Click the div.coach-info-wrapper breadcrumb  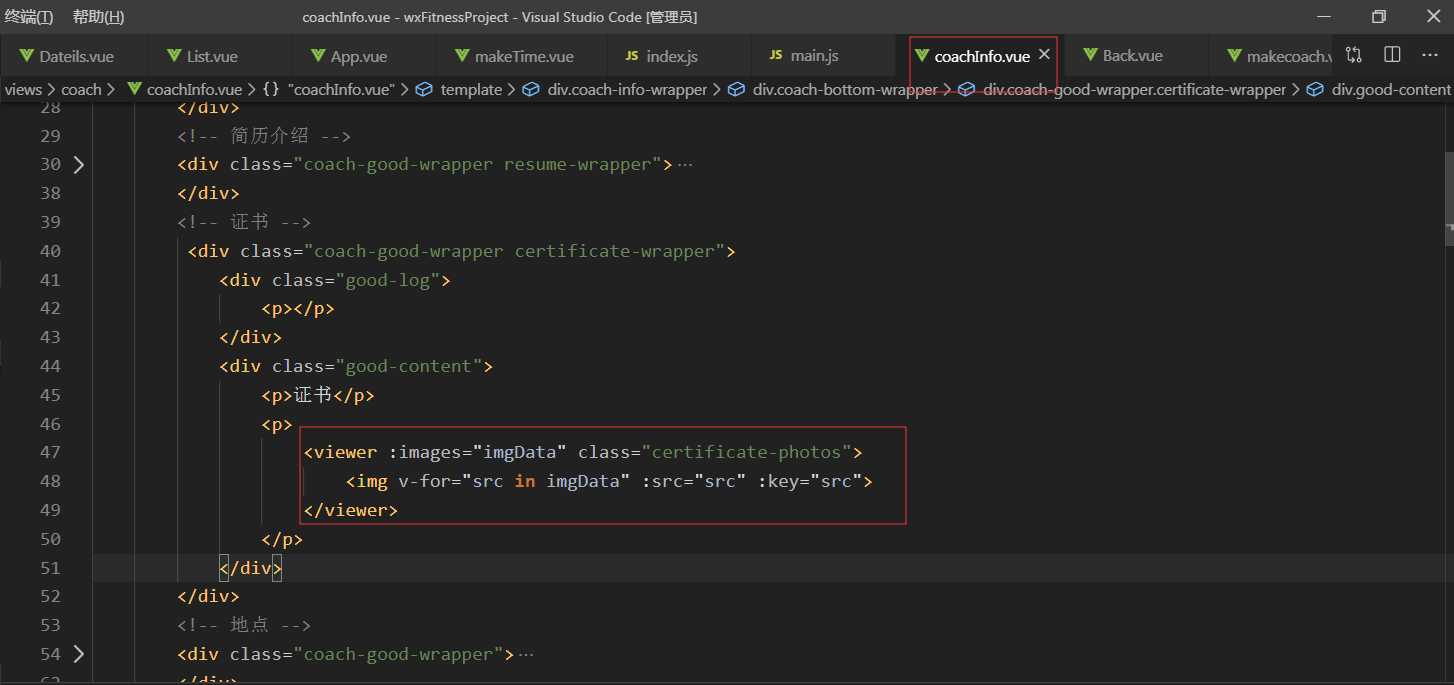(627, 90)
